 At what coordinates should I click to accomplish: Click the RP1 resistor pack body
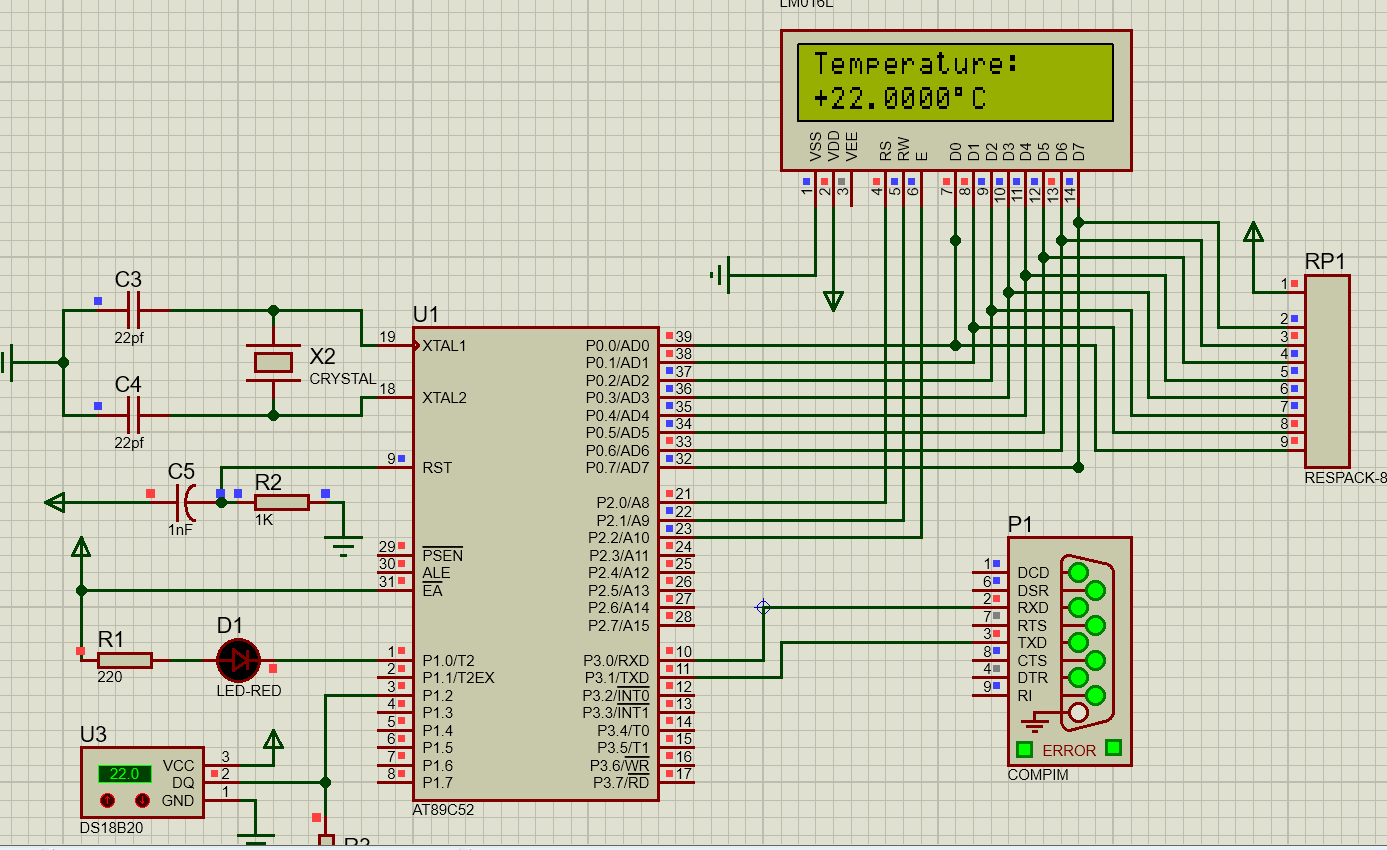tap(1326, 370)
